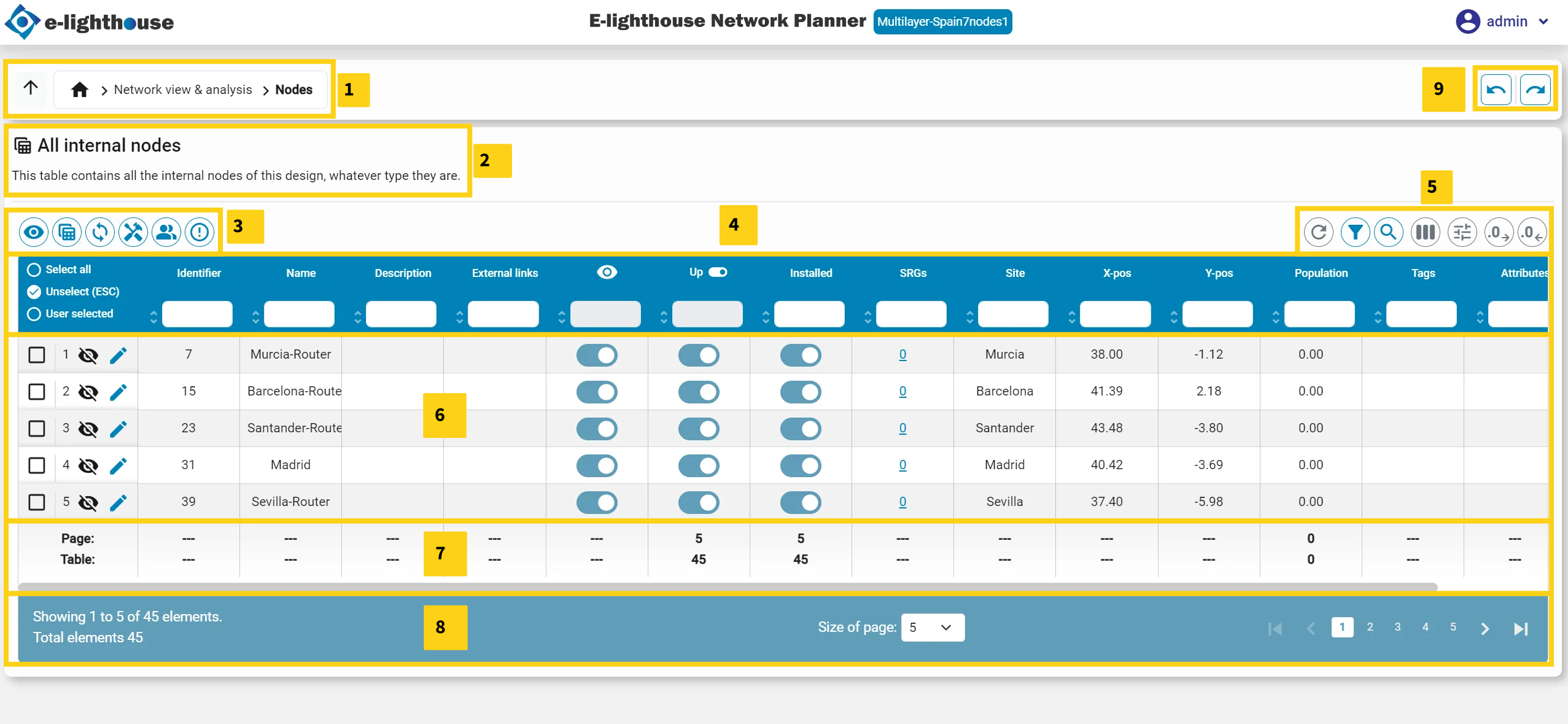Viewport: 1568px width, 724px height.
Task: Click the undo arrow button
Action: tap(1496, 90)
